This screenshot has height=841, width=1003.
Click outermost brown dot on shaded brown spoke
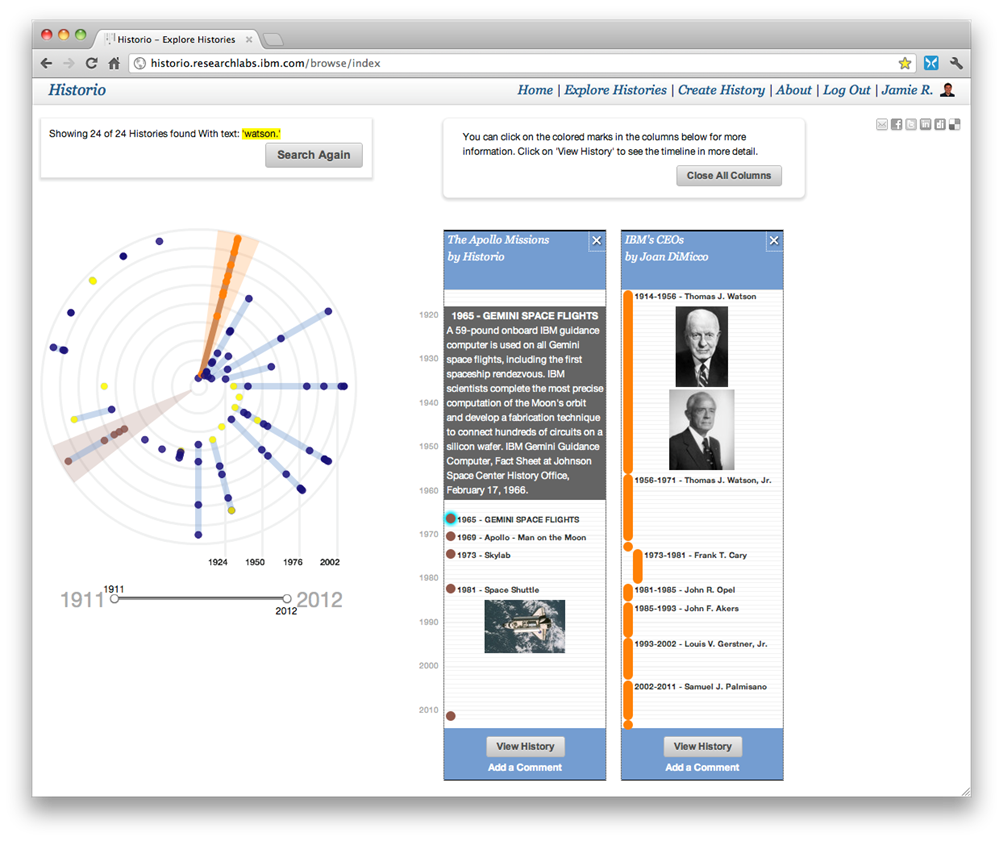click(x=68, y=461)
